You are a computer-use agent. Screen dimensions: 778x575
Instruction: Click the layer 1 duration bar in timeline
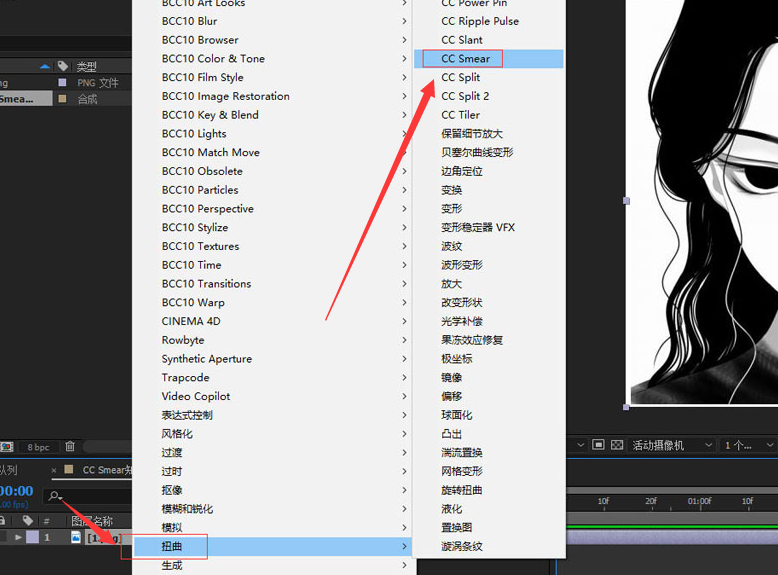click(x=672, y=537)
